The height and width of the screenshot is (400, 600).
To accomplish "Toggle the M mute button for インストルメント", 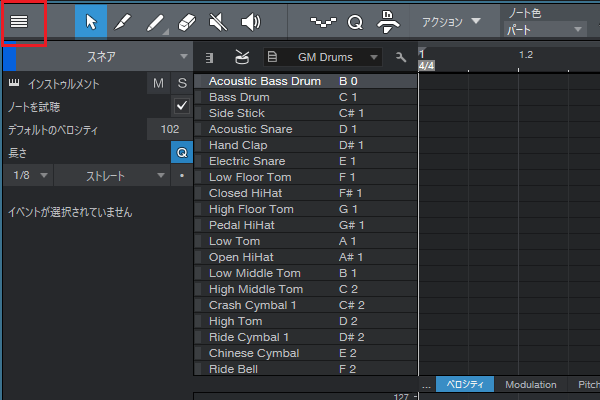I will [158, 82].
